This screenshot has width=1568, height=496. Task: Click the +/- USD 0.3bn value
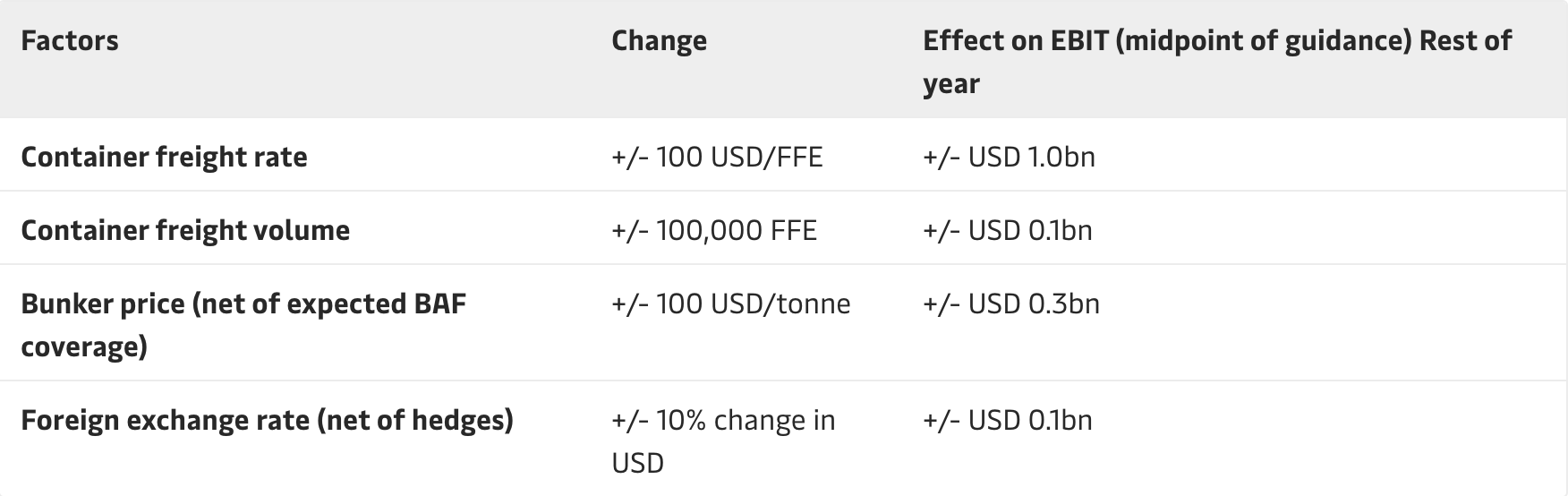[x=1011, y=304]
